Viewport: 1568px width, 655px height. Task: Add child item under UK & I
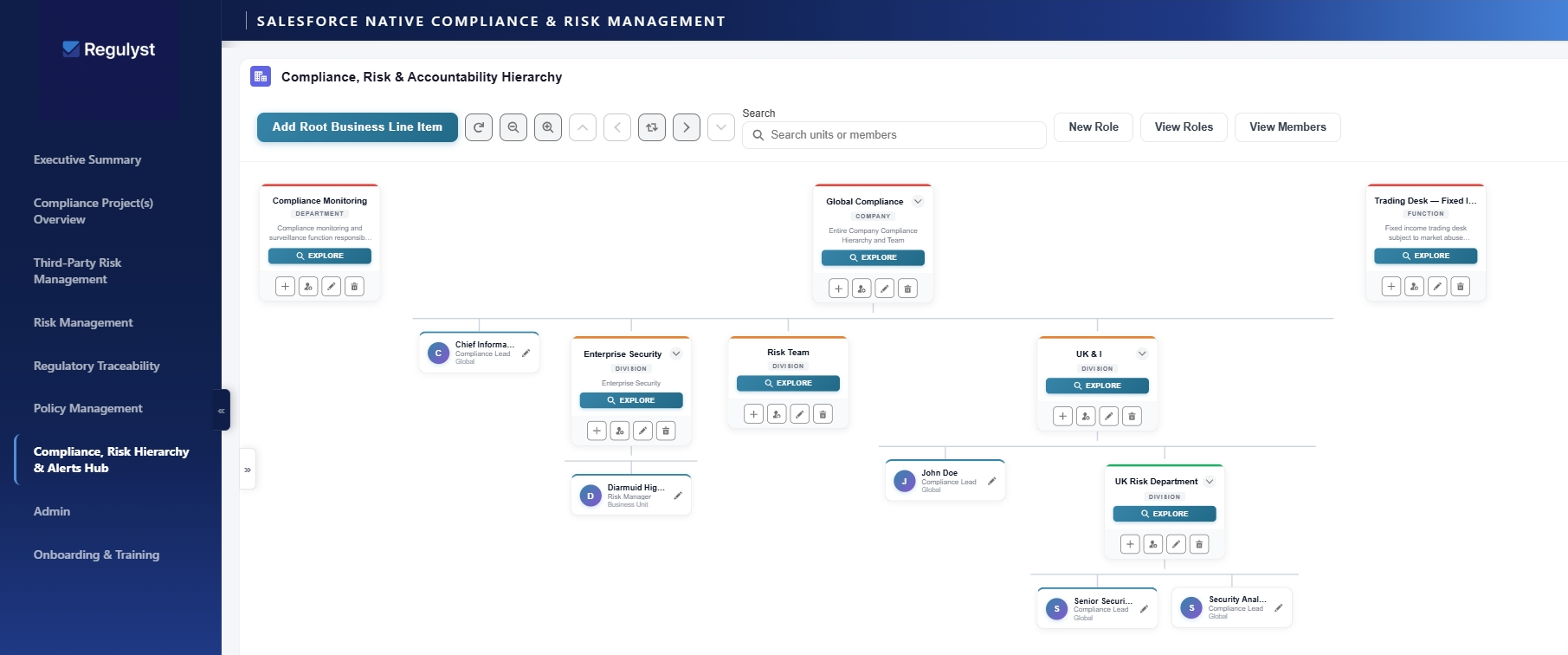1062,417
